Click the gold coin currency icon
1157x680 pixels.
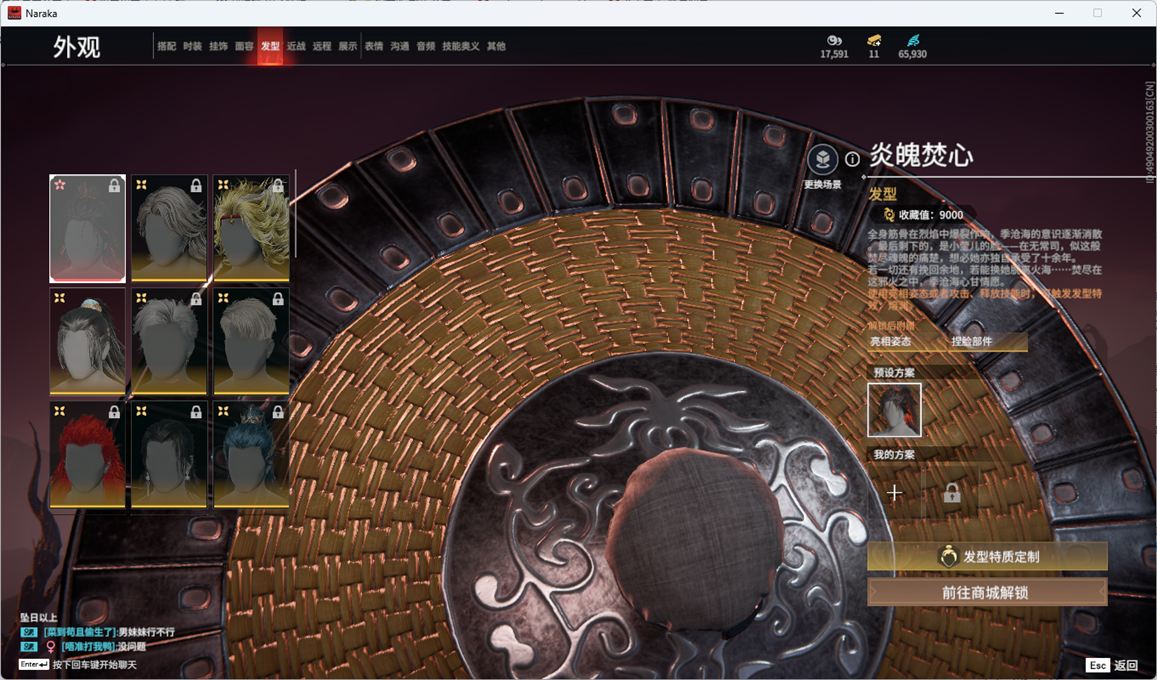point(834,40)
